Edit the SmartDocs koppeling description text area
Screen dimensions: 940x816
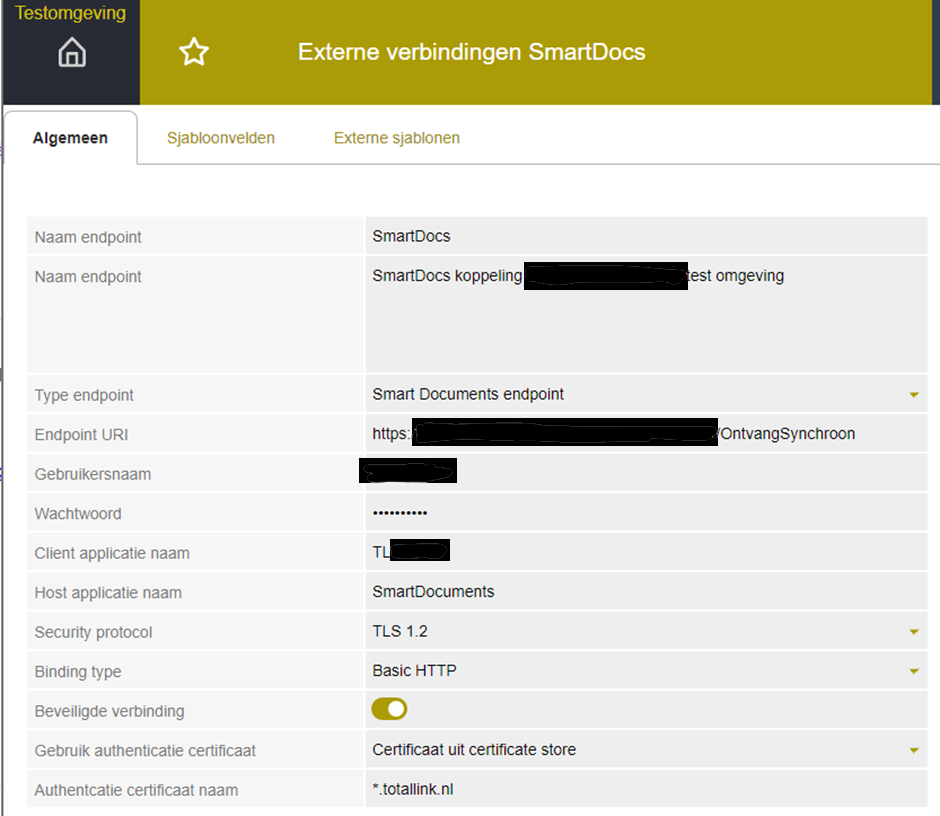tap(646, 315)
